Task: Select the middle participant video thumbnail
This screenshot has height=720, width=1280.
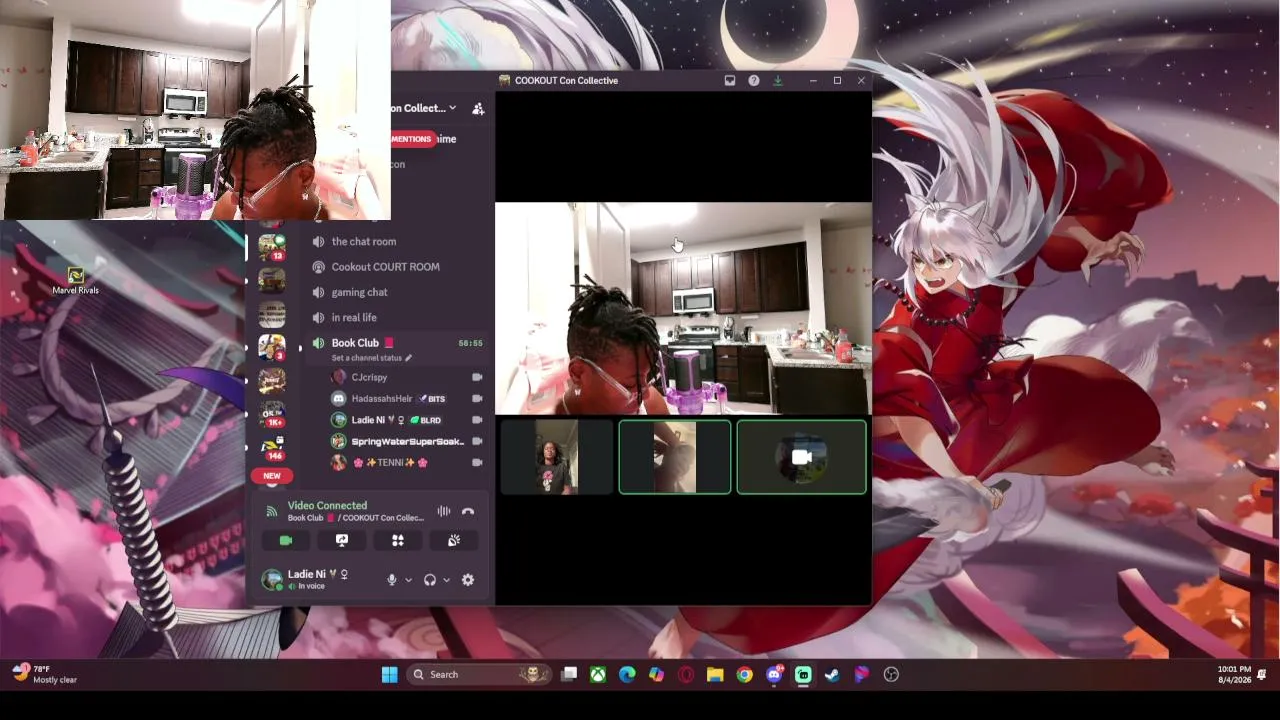Action: point(675,457)
